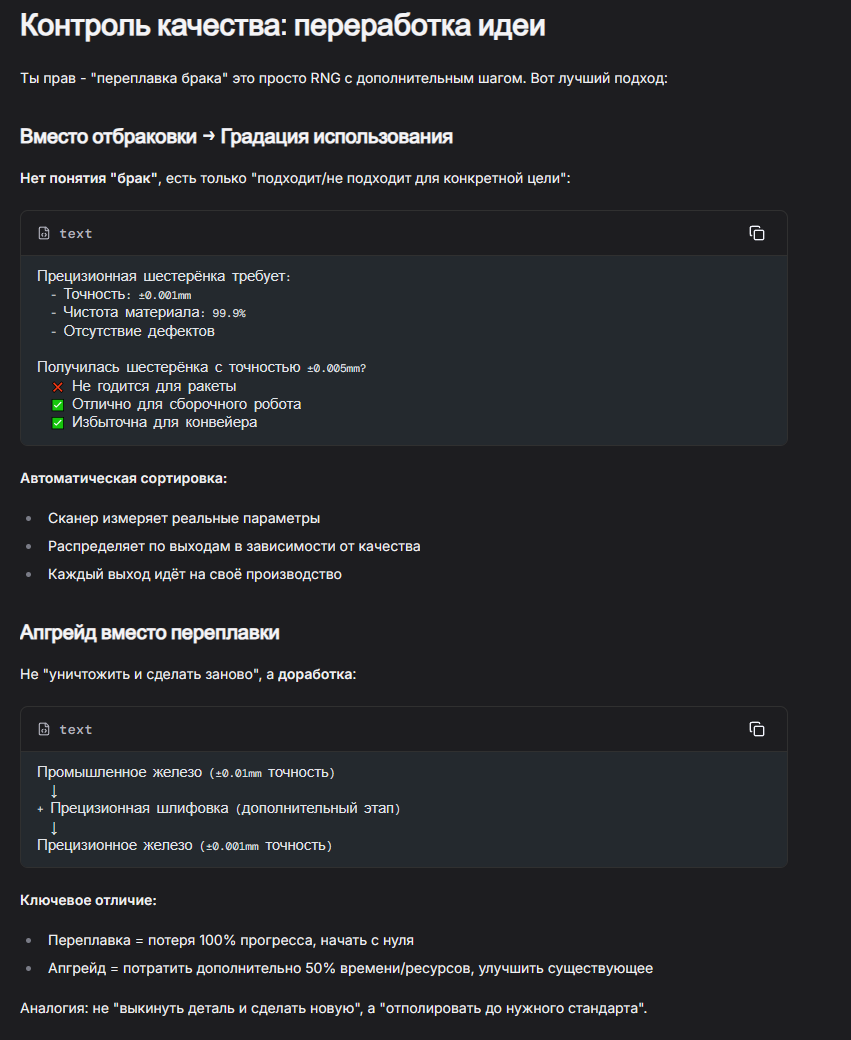The image size is (851, 1040).
Task: Click the file icon in the first code block header
Action: (44, 233)
